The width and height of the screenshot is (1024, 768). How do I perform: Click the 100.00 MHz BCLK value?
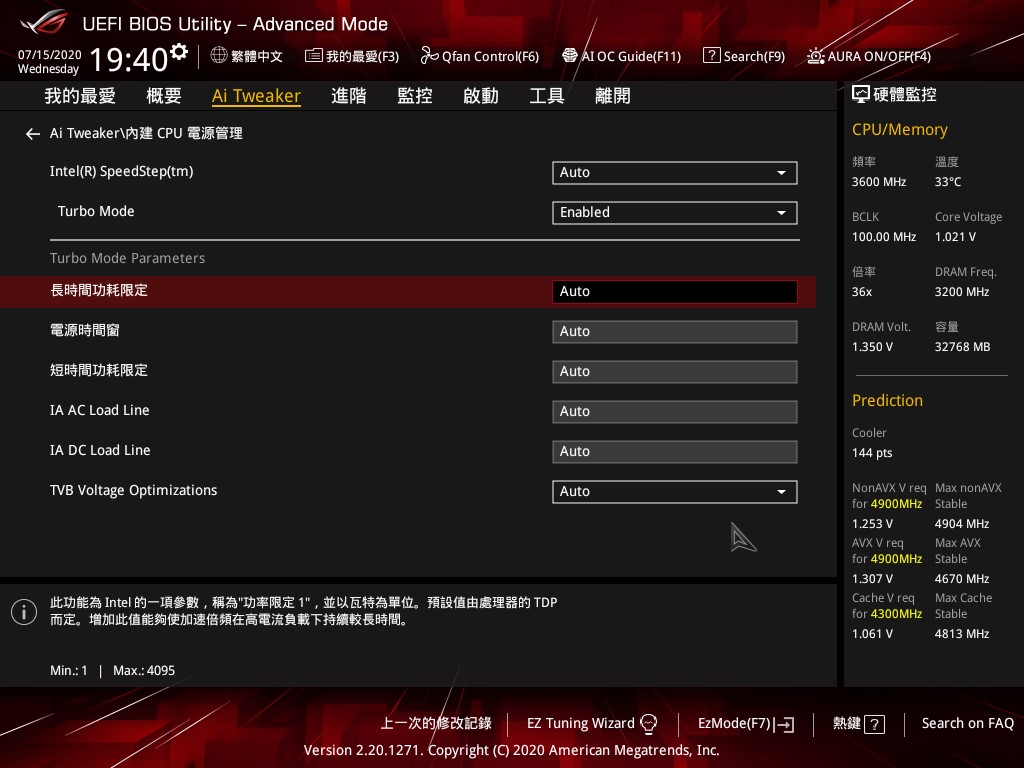884,236
